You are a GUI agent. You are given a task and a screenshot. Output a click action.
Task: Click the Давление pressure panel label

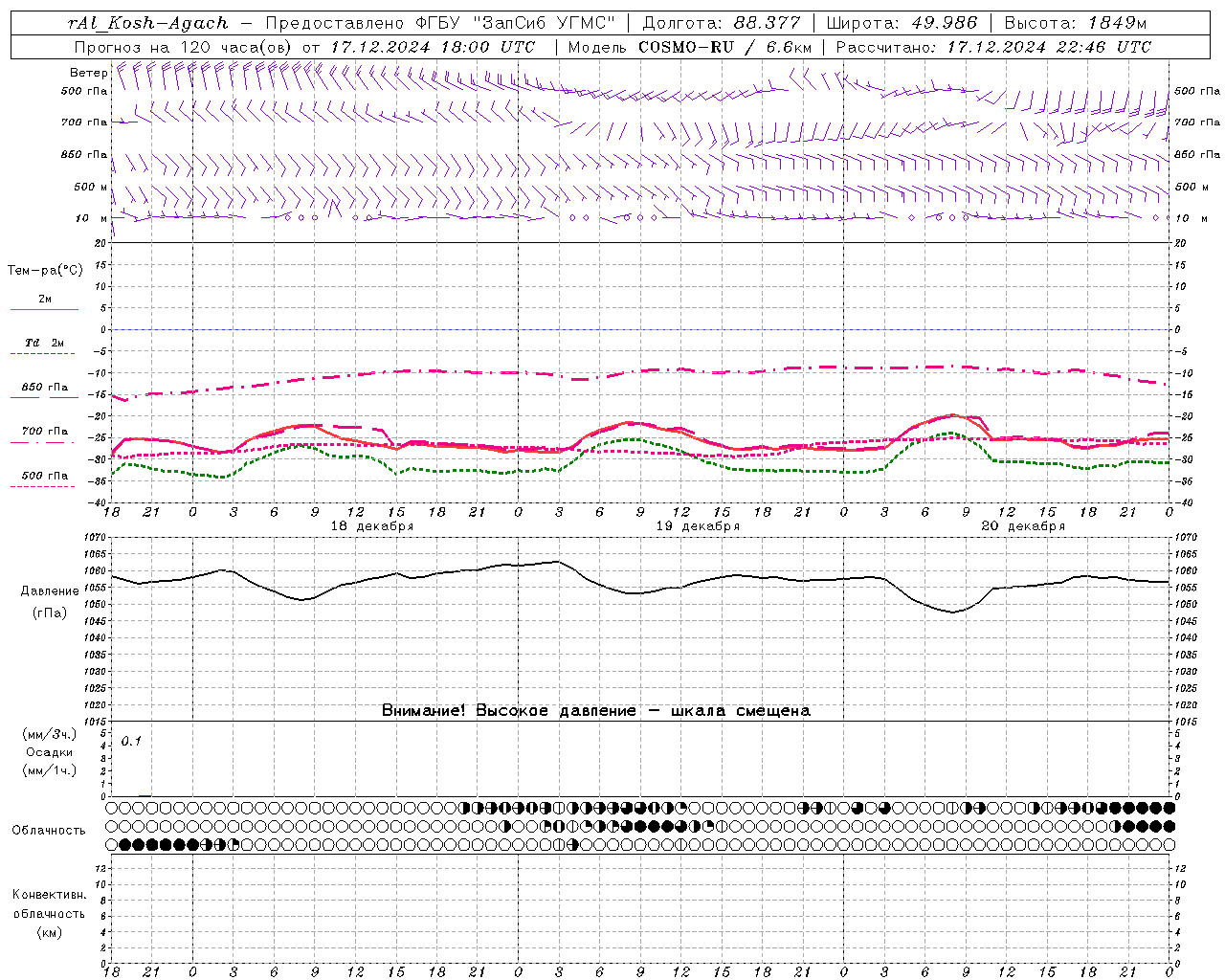pos(50,591)
